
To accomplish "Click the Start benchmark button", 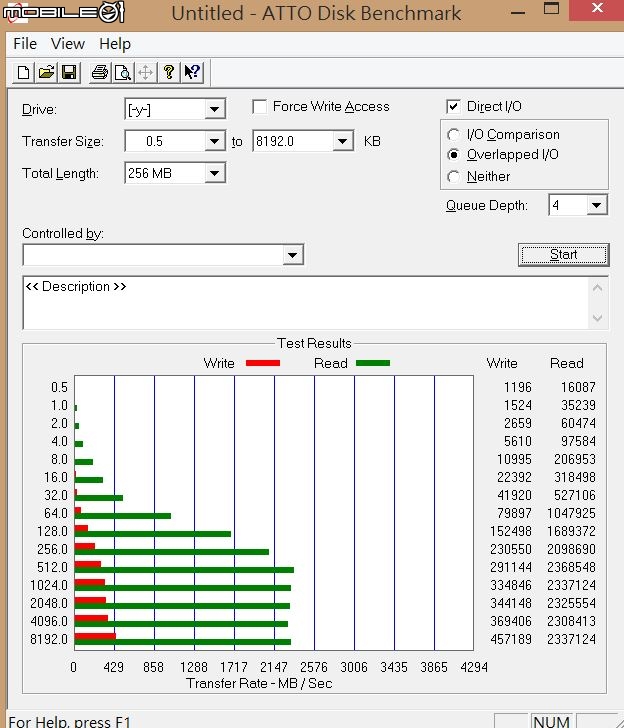I will point(564,254).
